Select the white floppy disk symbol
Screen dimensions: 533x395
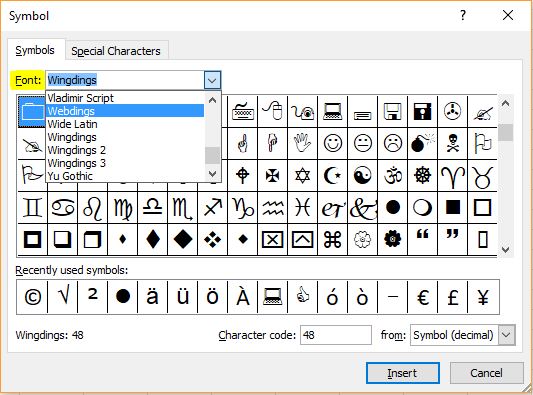coord(393,111)
